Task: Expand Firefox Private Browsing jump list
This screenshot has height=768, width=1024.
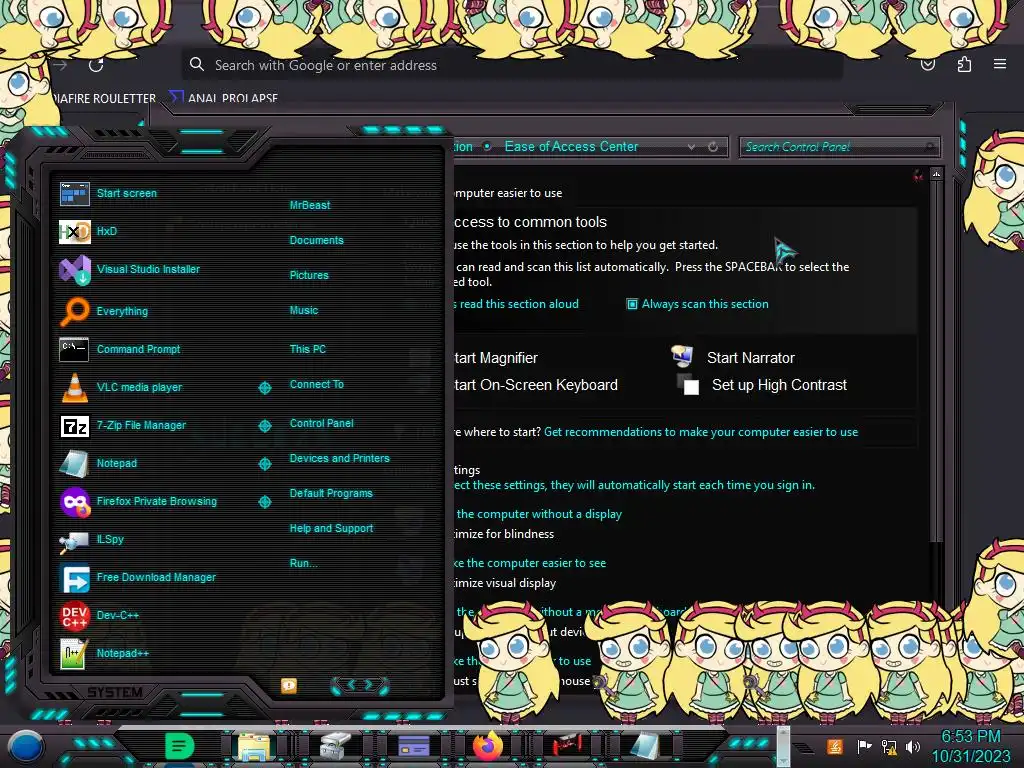Action: tap(264, 502)
